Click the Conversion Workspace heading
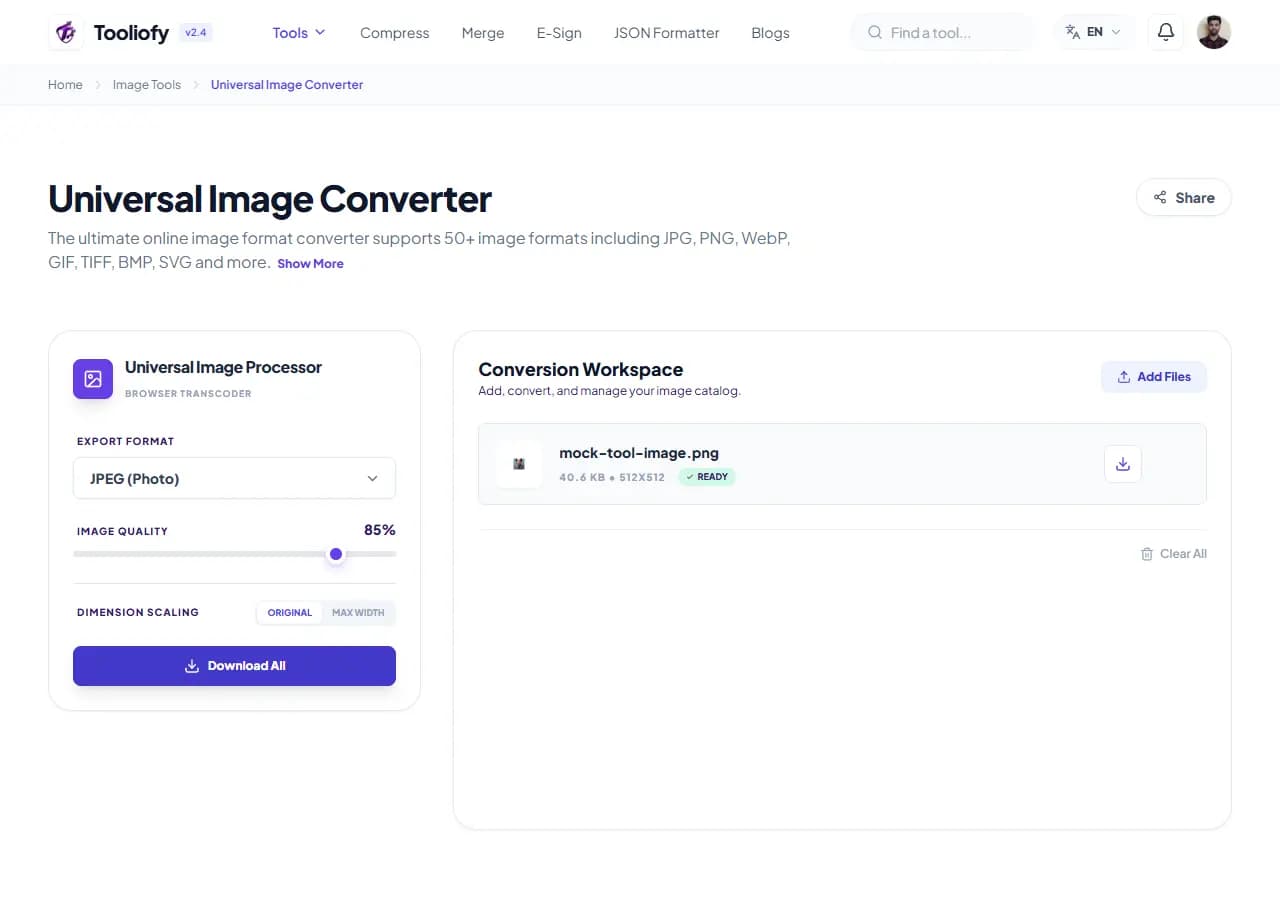The width and height of the screenshot is (1280, 900). pyautogui.click(x=581, y=370)
